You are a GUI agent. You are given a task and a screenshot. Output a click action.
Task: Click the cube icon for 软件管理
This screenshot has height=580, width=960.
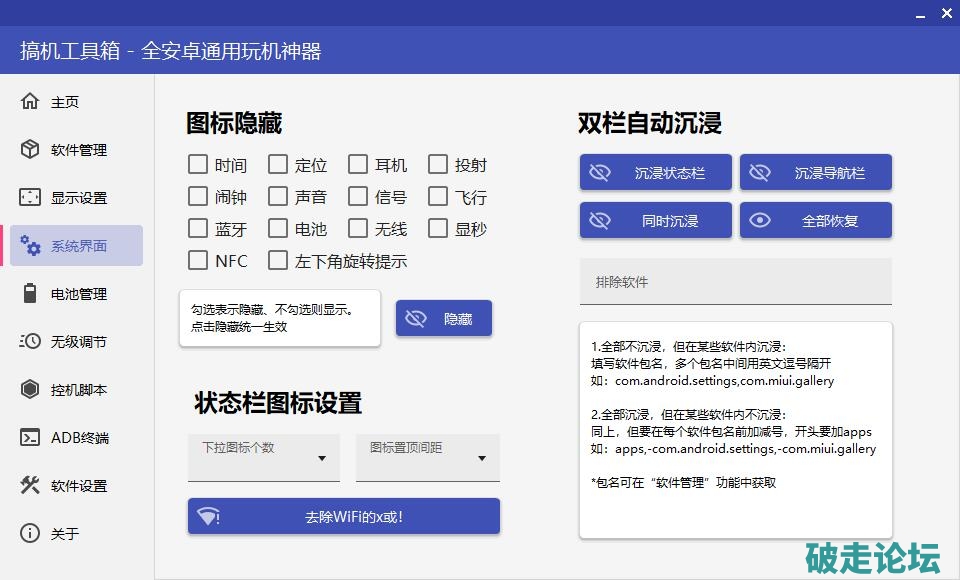(30, 149)
